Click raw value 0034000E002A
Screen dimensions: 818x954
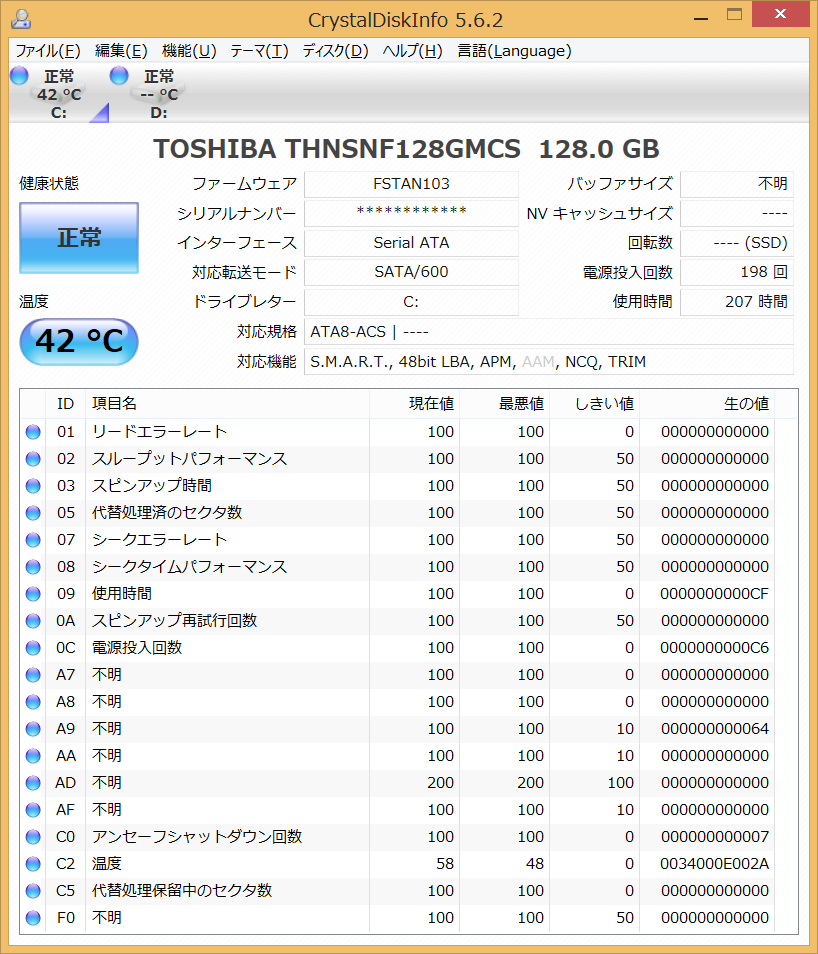point(715,864)
